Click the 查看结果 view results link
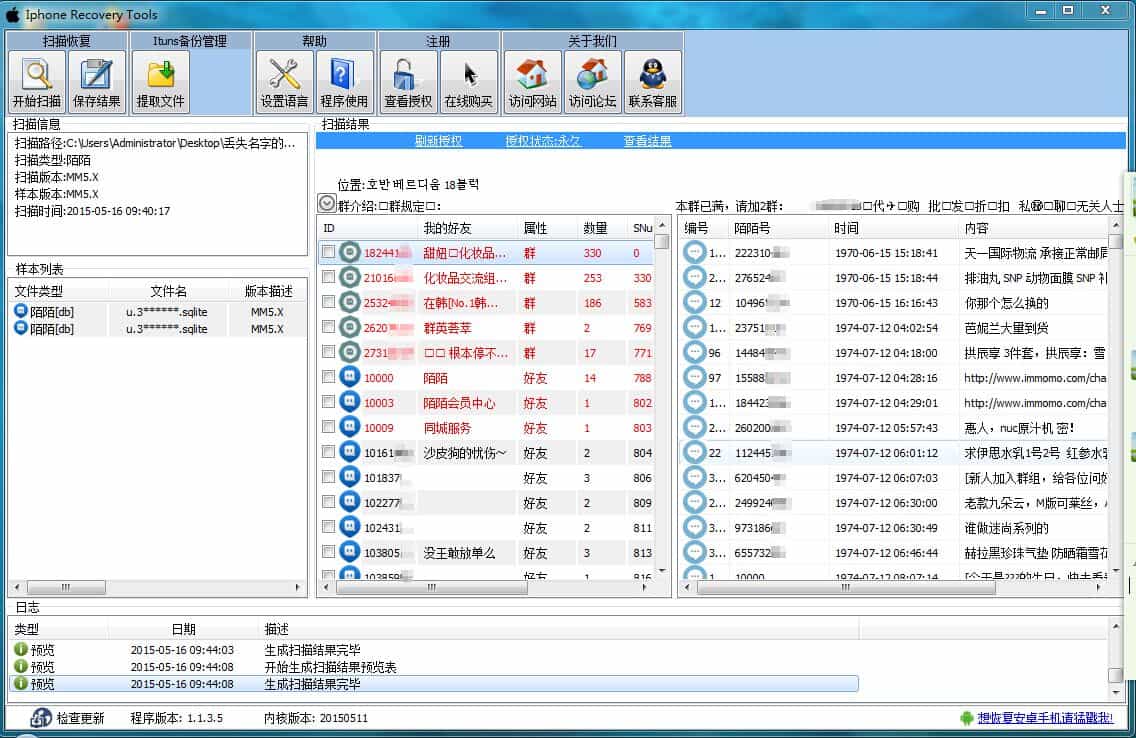 [647, 141]
